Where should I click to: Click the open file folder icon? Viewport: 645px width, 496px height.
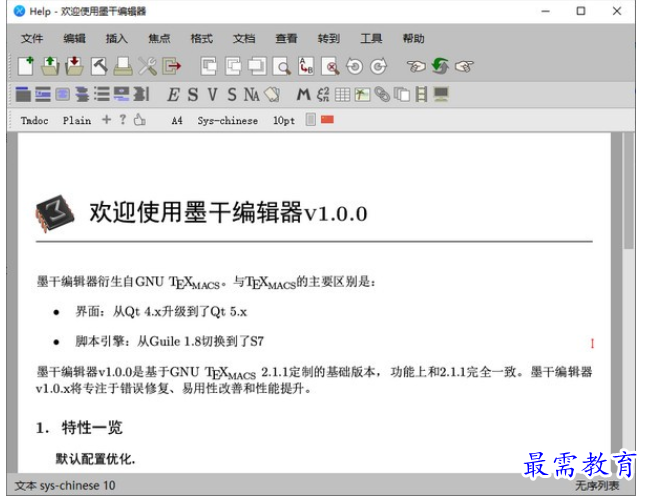click(50, 66)
